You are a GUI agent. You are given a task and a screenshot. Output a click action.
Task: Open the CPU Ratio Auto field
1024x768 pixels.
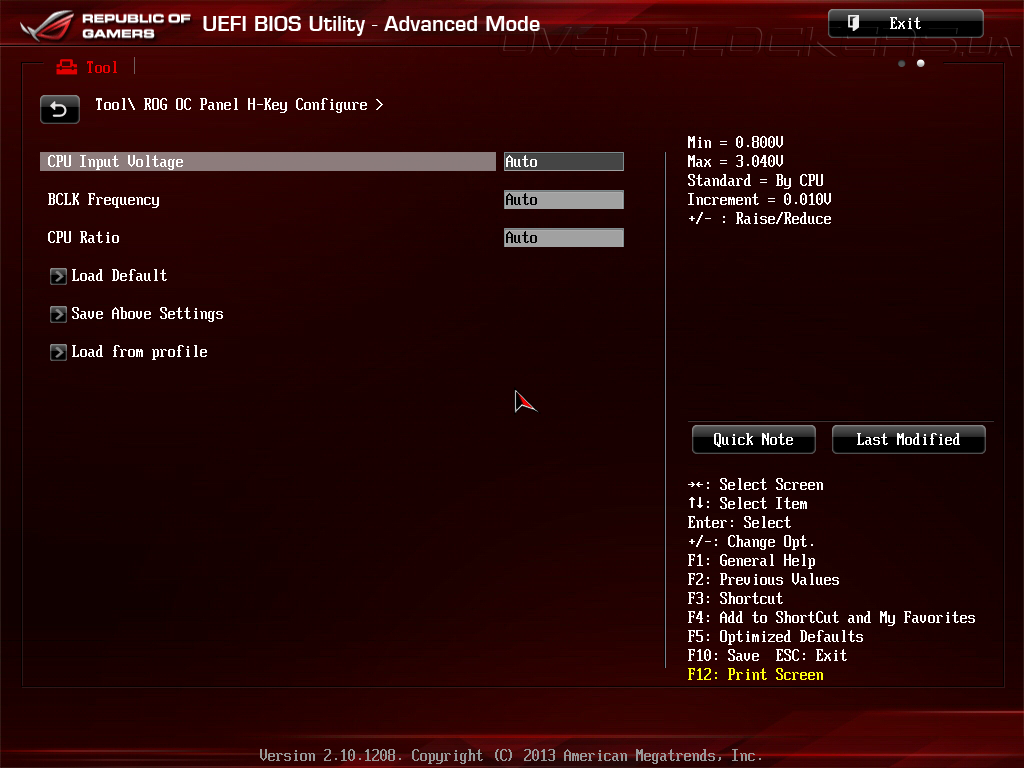tap(564, 237)
